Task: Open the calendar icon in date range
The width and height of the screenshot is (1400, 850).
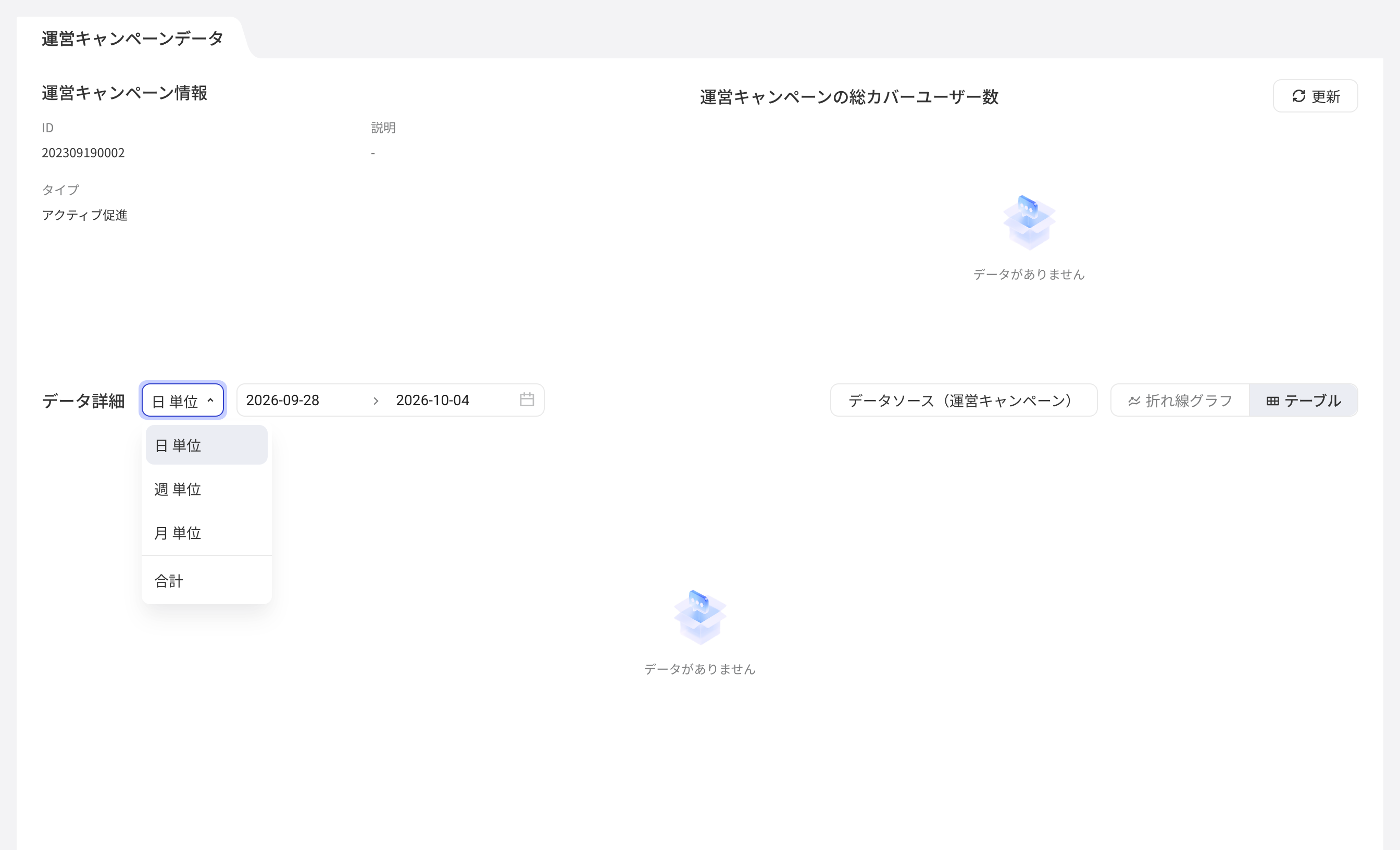Action: 527,399
